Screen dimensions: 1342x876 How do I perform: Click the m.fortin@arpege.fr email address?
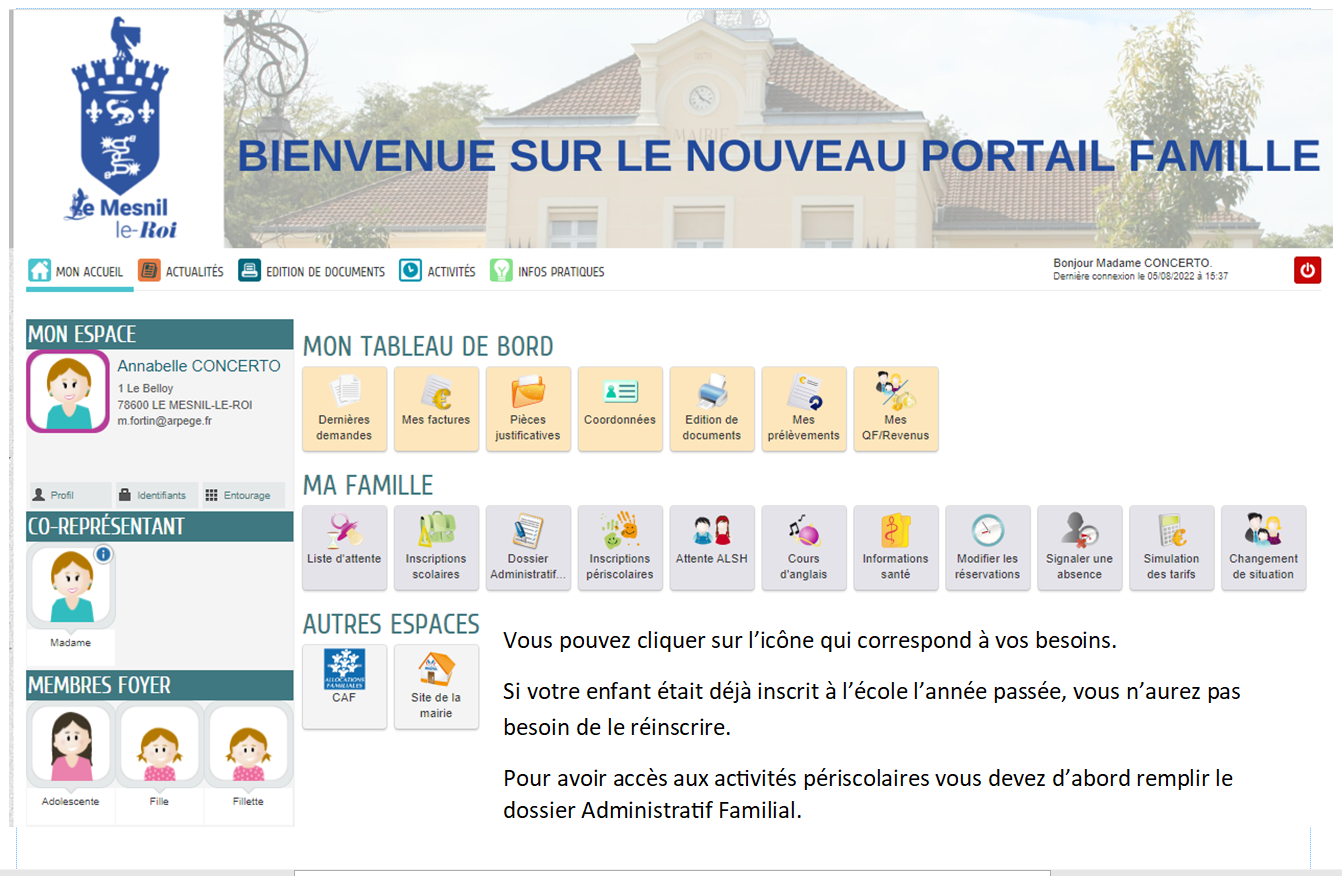pos(164,421)
